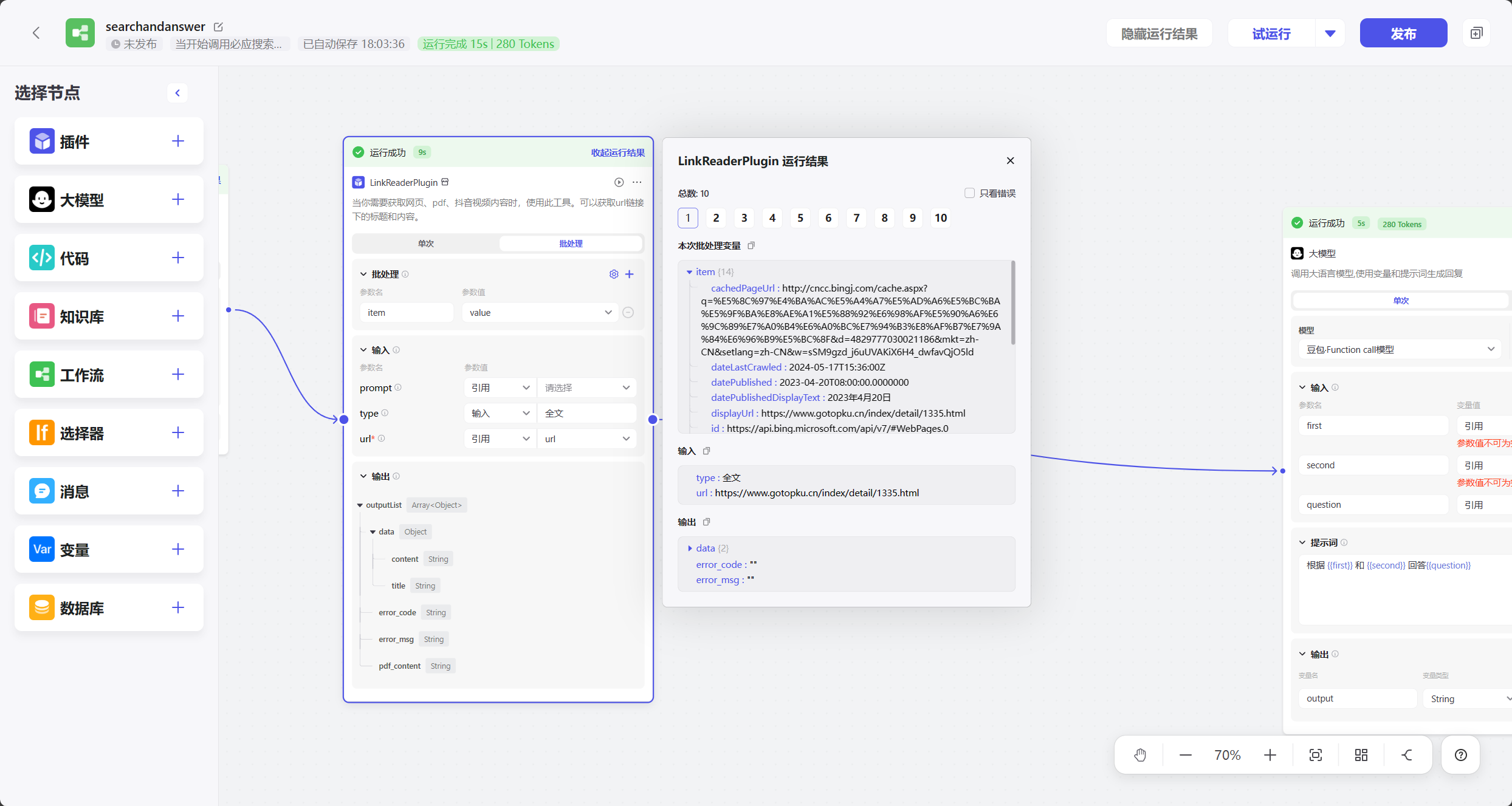The height and width of the screenshot is (806, 1512).
Task: Open batch settings gear icon
Action: point(614,274)
